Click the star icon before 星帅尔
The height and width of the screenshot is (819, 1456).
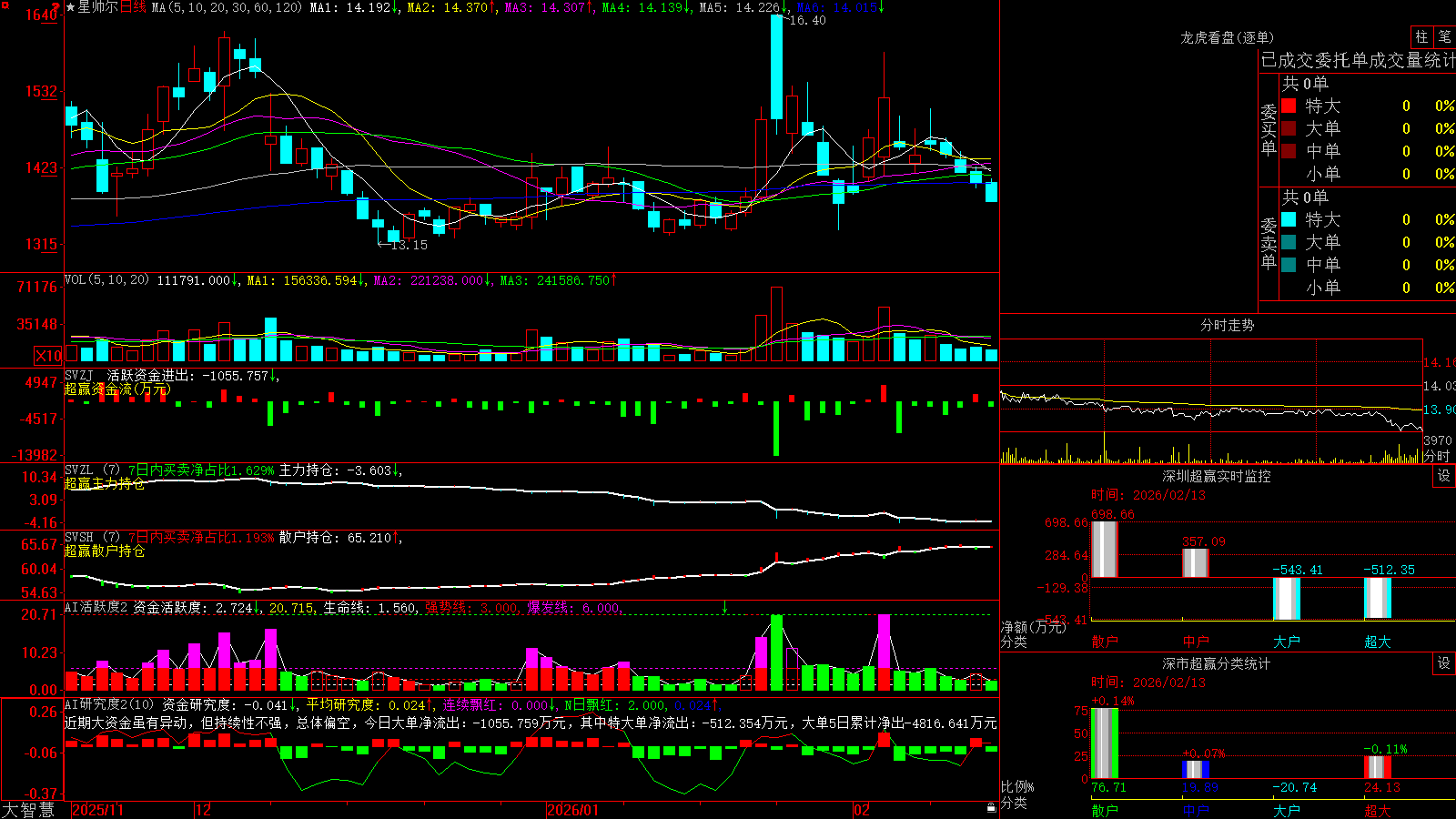tap(70, 7)
